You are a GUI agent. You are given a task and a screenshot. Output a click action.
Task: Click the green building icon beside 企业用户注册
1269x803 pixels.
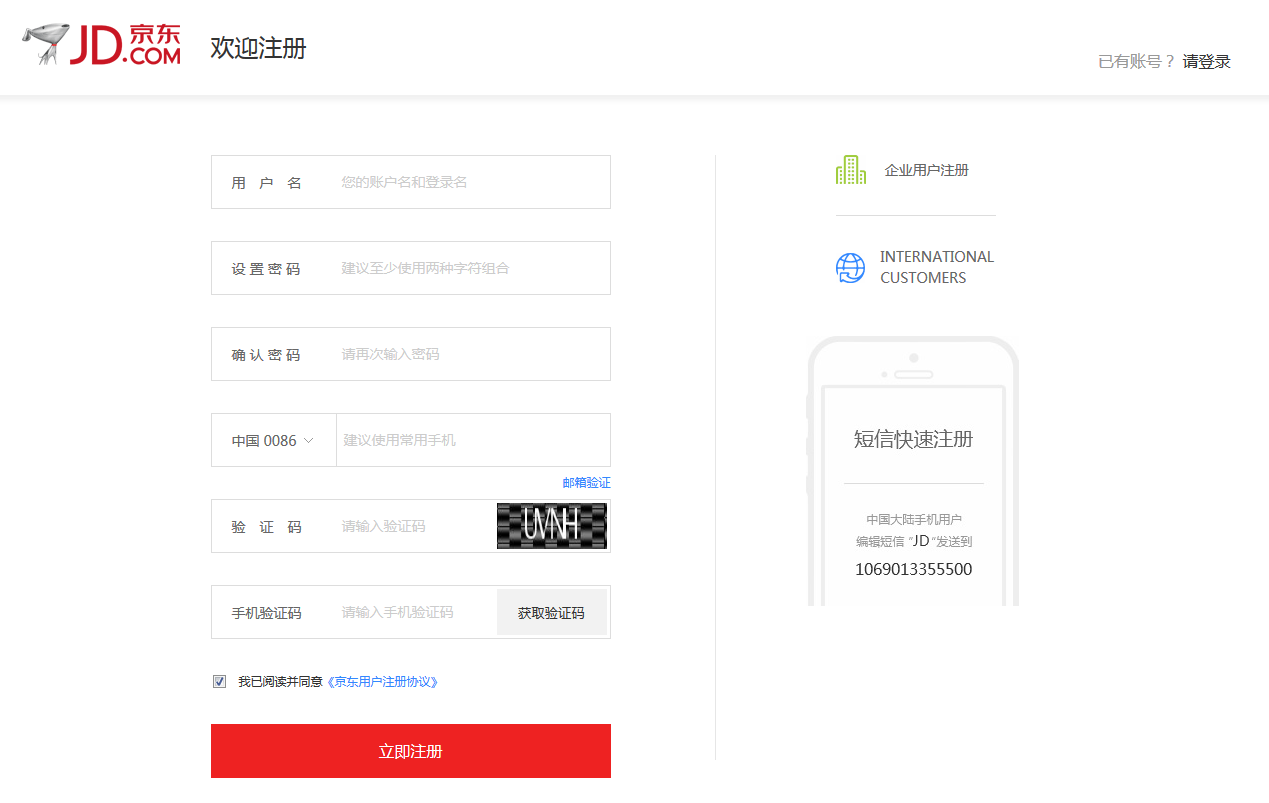coord(849,169)
